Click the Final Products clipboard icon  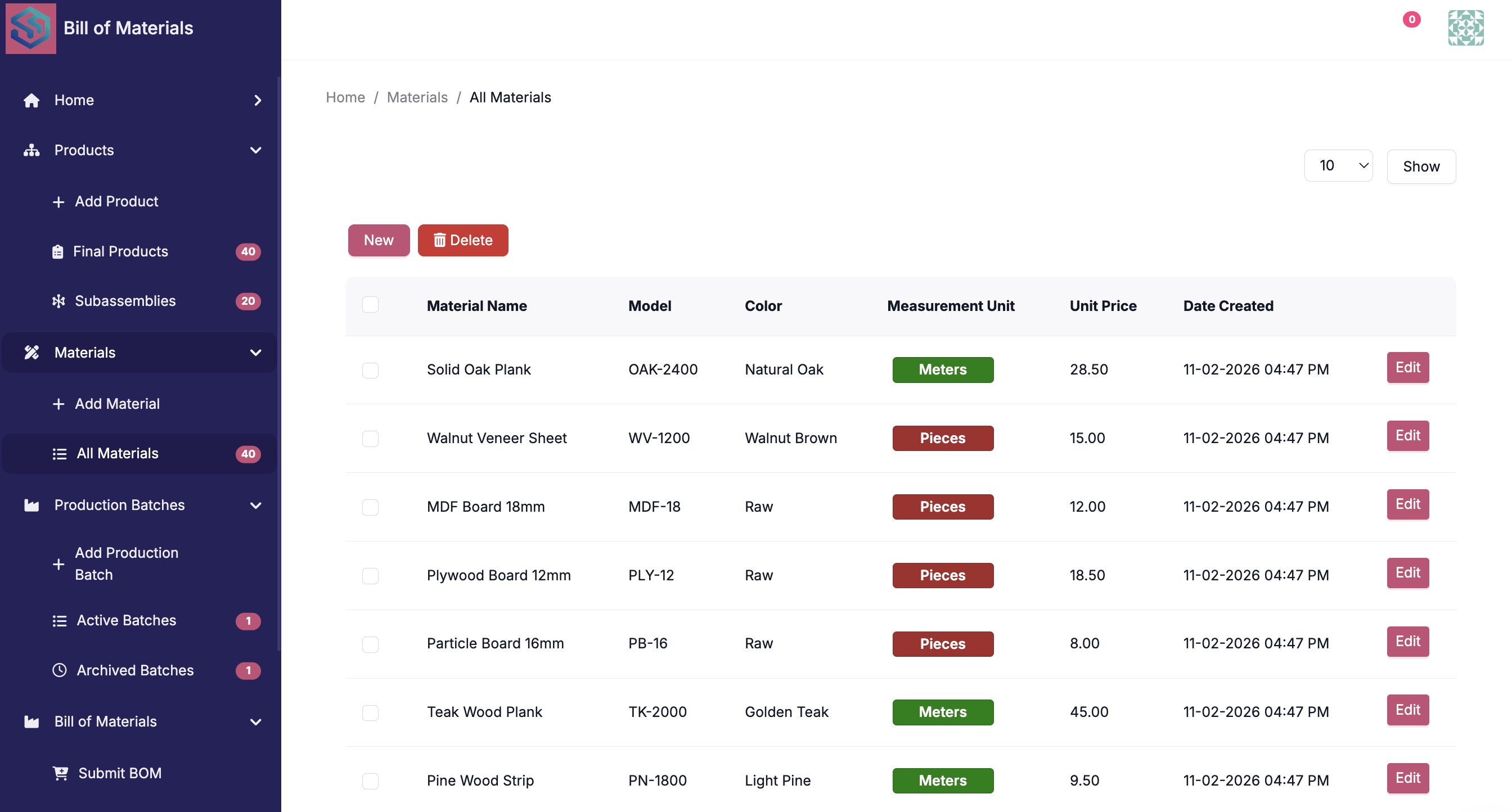(57, 252)
